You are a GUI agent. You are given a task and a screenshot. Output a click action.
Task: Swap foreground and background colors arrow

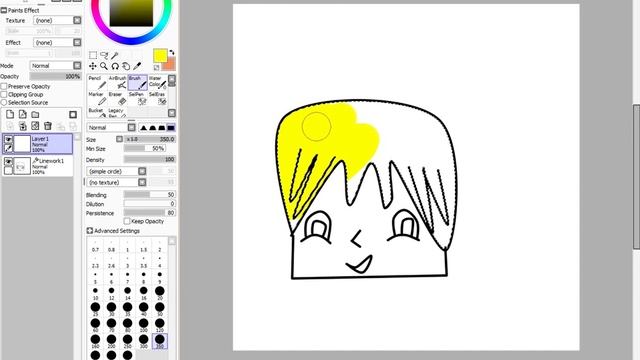coord(172,52)
